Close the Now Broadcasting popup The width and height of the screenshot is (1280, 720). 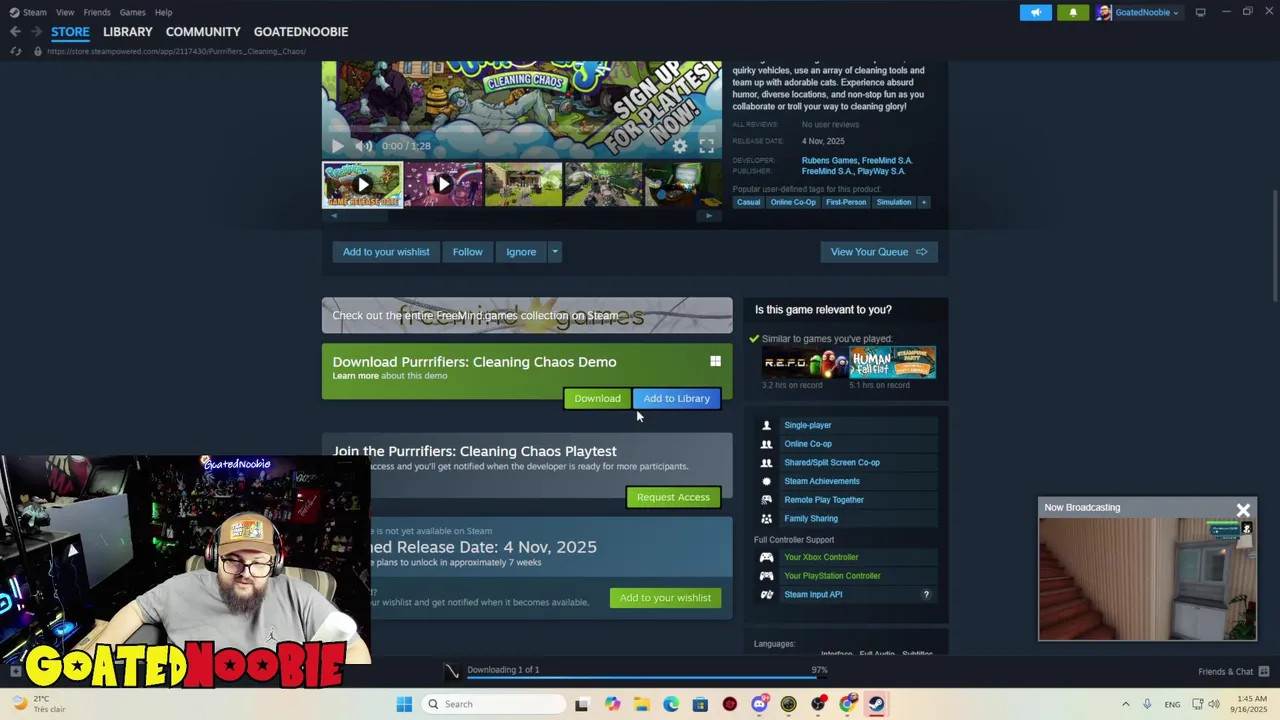tap(1243, 510)
